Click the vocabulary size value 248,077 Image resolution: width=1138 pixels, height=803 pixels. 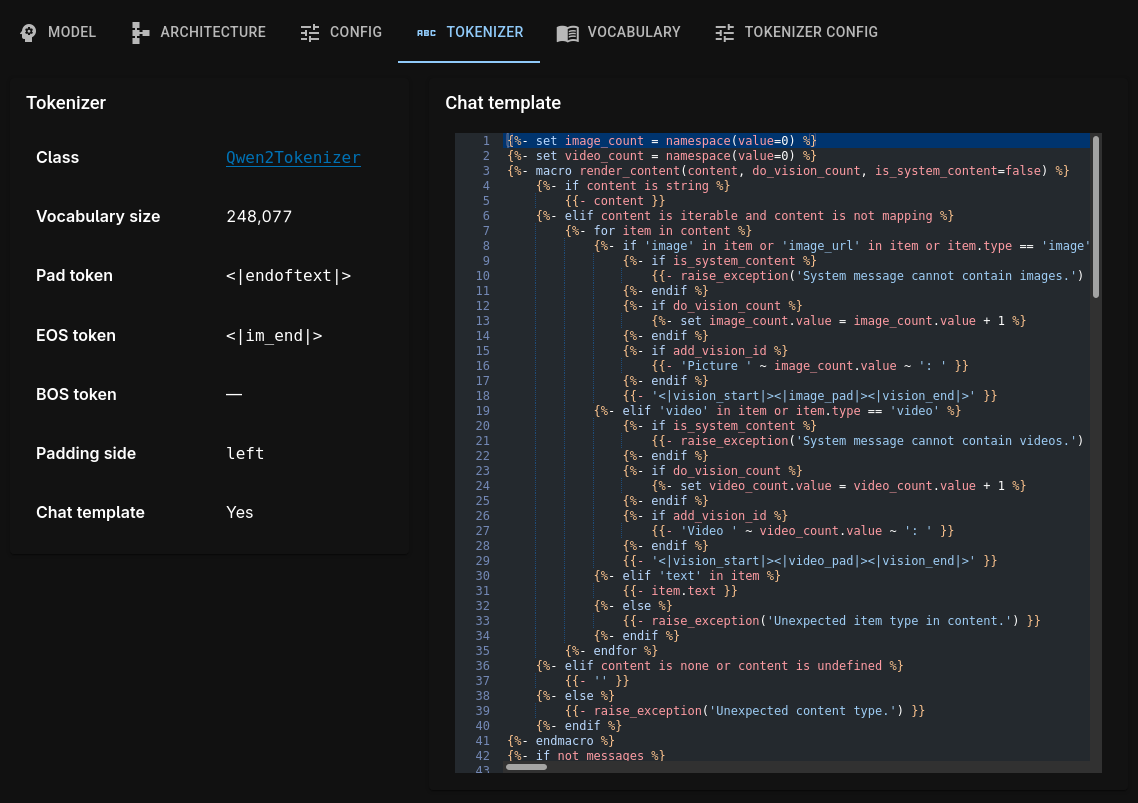point(259,216)
